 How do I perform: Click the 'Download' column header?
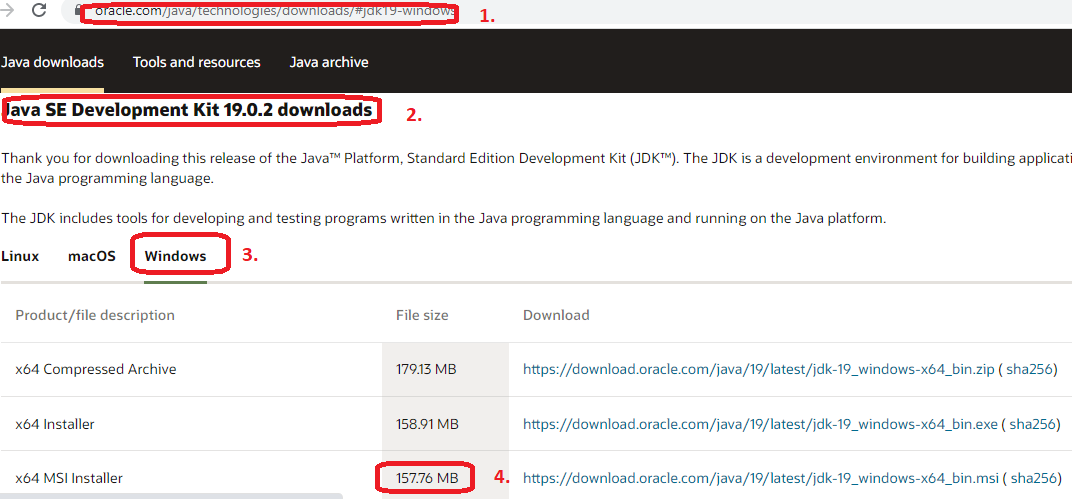[x=556, y=315]
